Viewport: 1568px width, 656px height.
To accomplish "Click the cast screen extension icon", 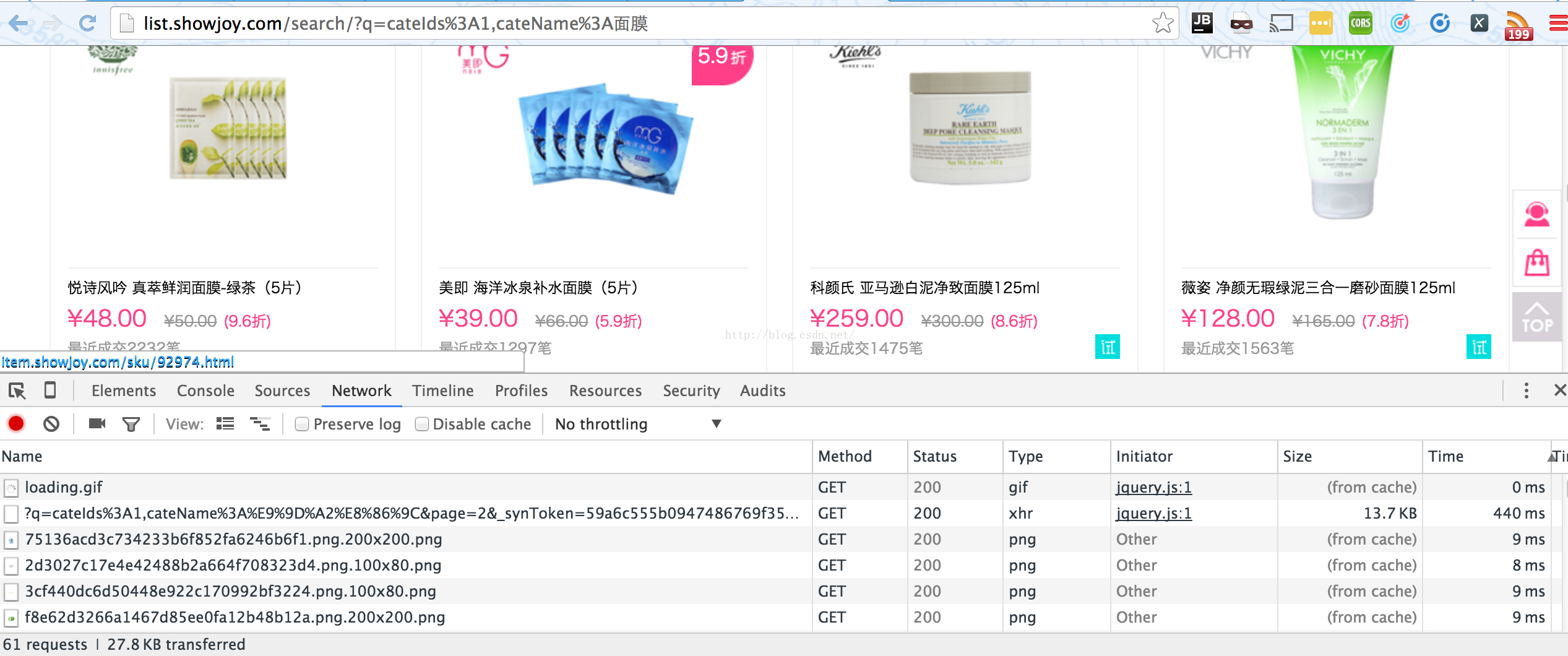I will [x=1281, y=24].
